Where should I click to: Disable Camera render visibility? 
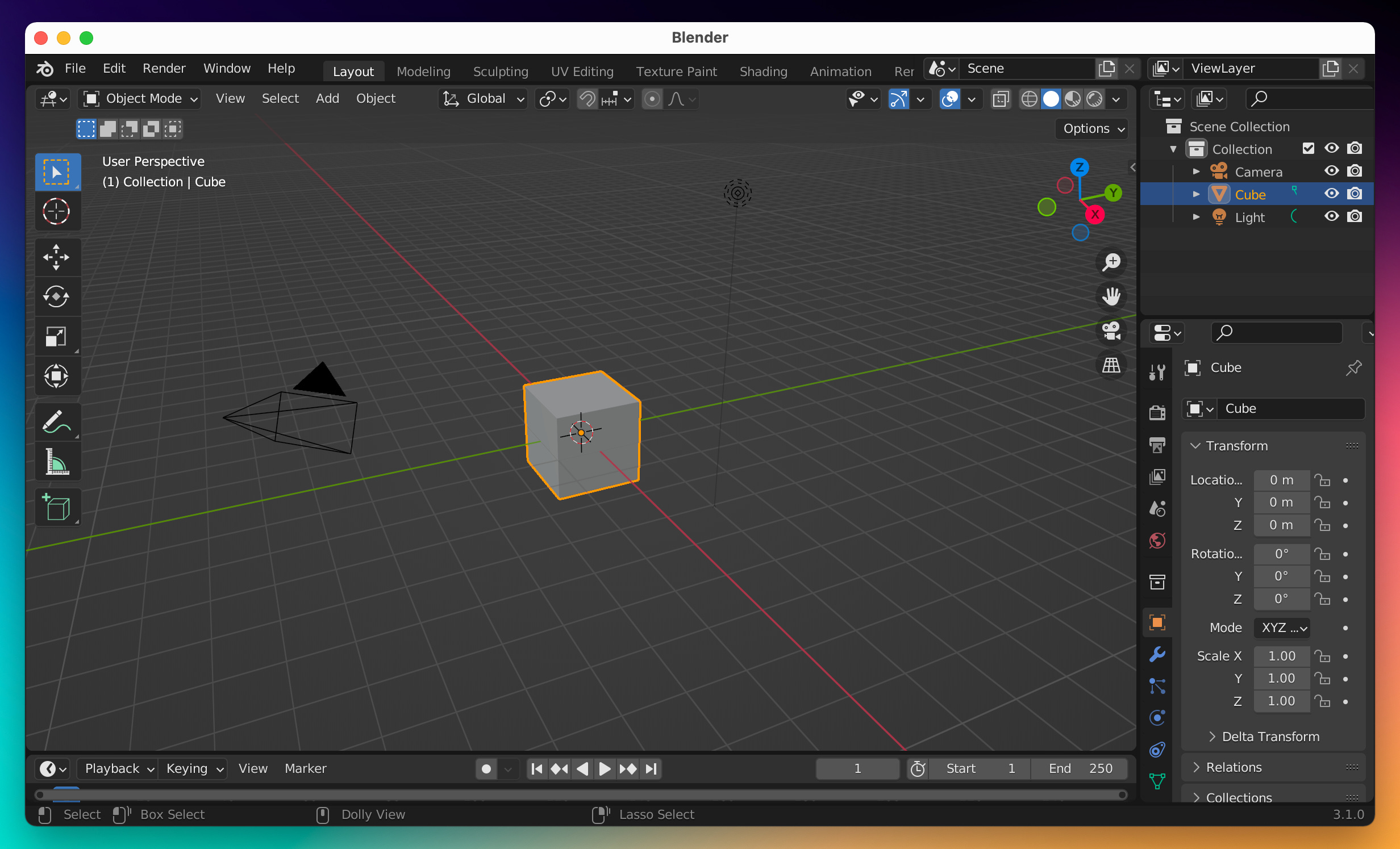1355,171
